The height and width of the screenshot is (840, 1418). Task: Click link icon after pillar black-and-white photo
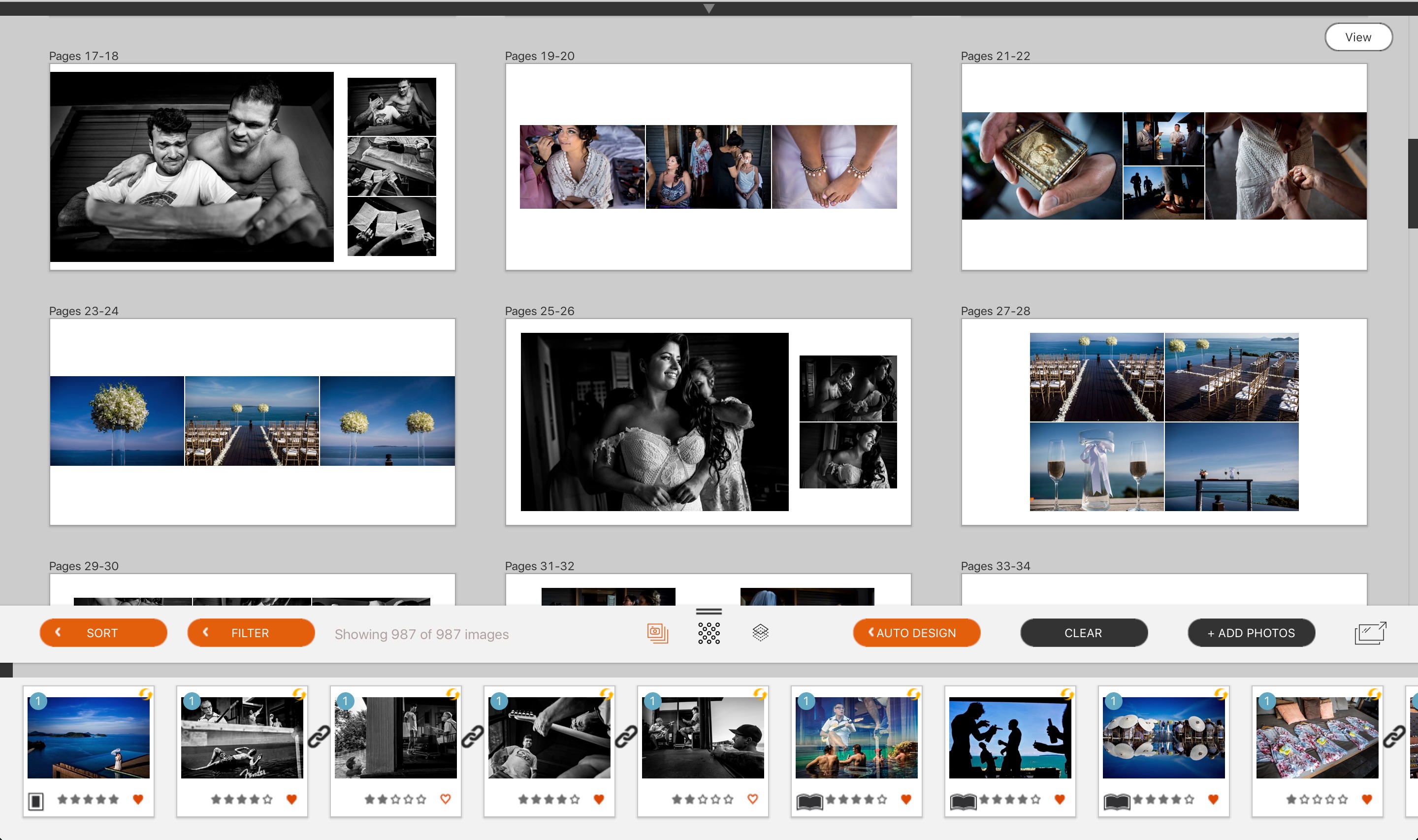tap(473, 737)
